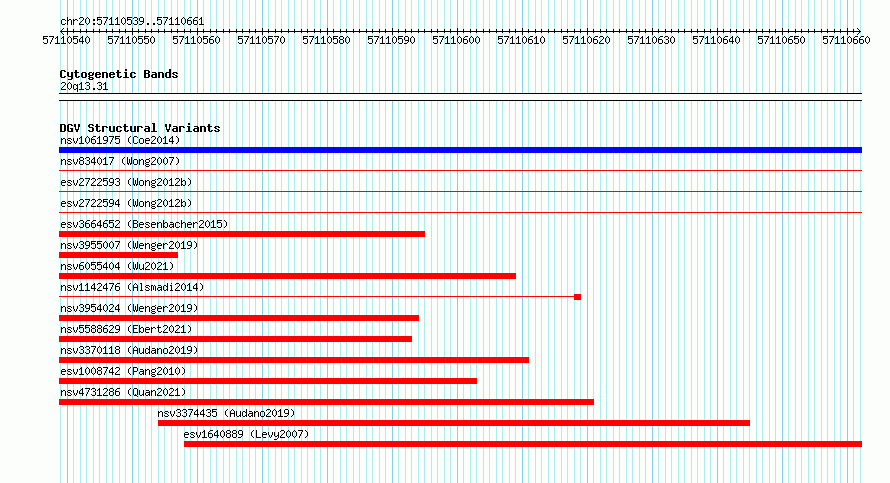The width and height of the screenshot is (890, 483).
Task: Click the nsv3954024 red variant bar
Action: 239,318
